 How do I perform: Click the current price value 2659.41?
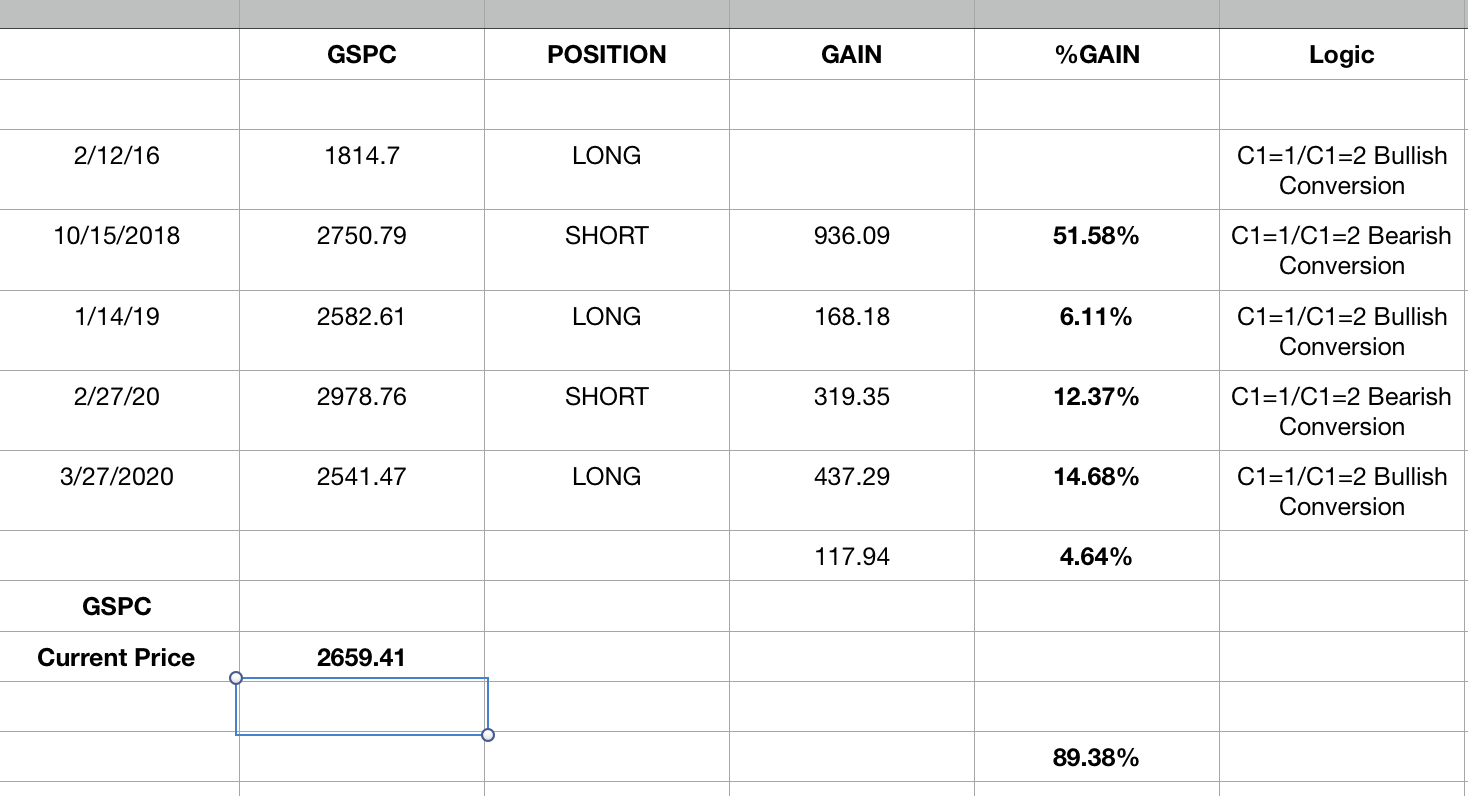(x=362, y=657)
